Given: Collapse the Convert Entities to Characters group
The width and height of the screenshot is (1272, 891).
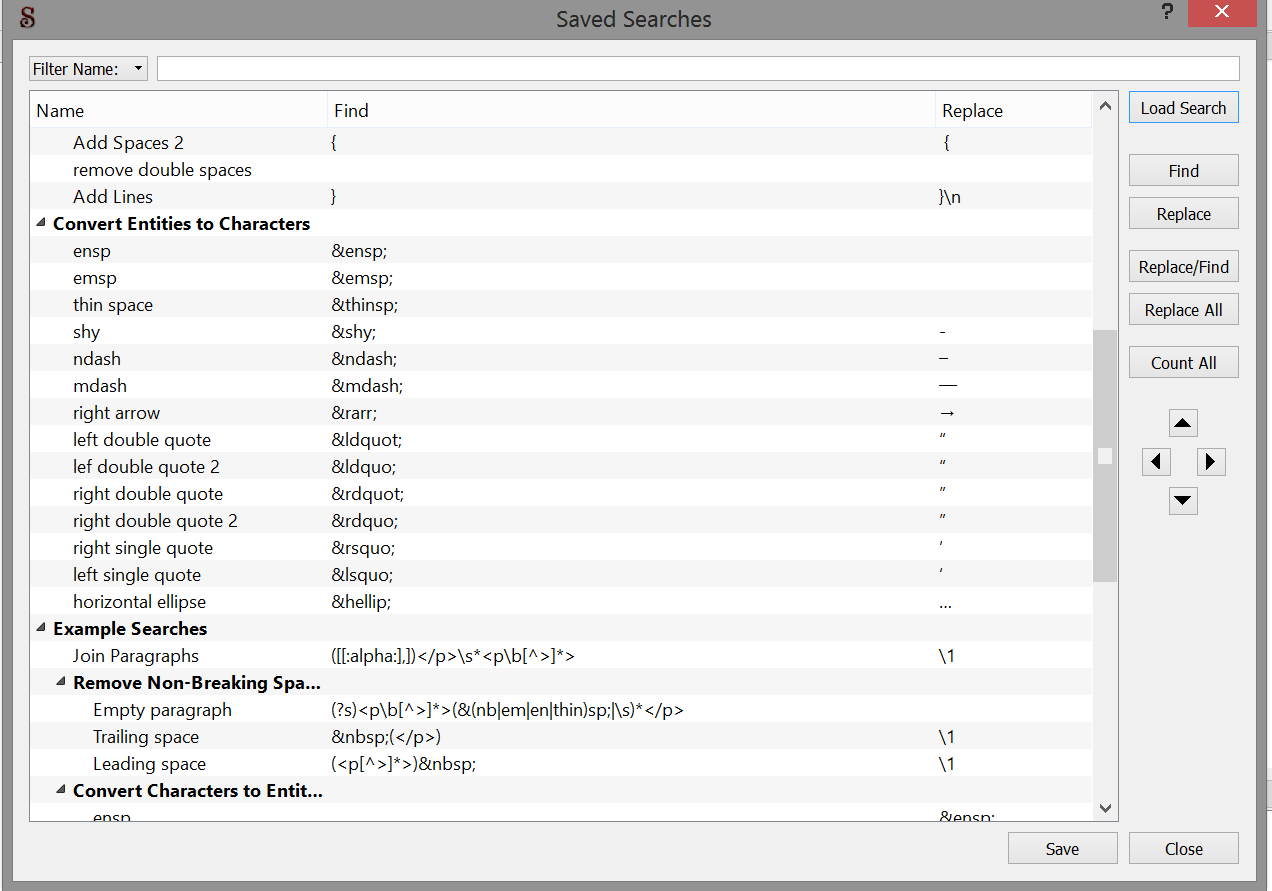Looking at the screenshot, I should (41, 224).
